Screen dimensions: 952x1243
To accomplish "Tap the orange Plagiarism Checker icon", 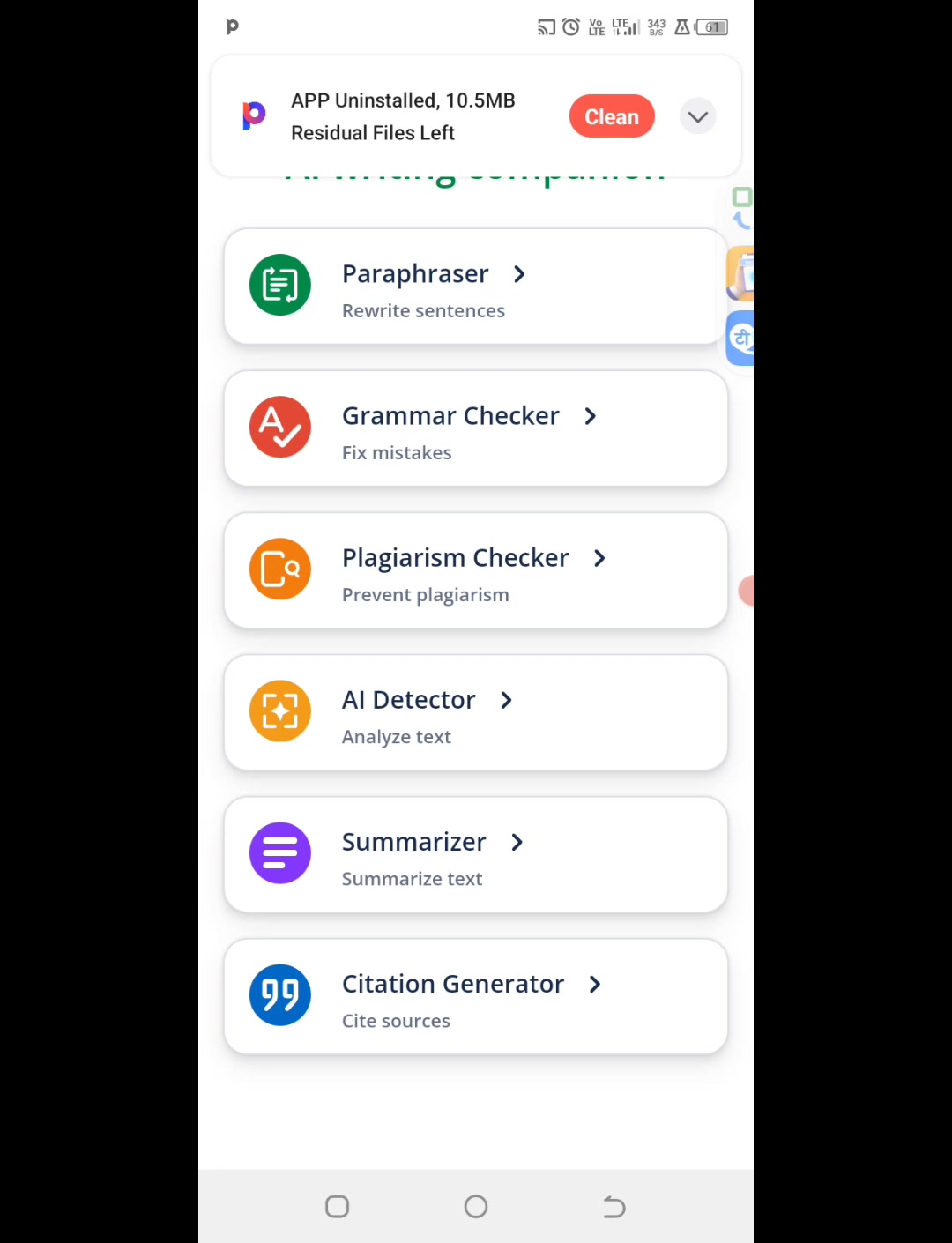I will tap(280, 569).
